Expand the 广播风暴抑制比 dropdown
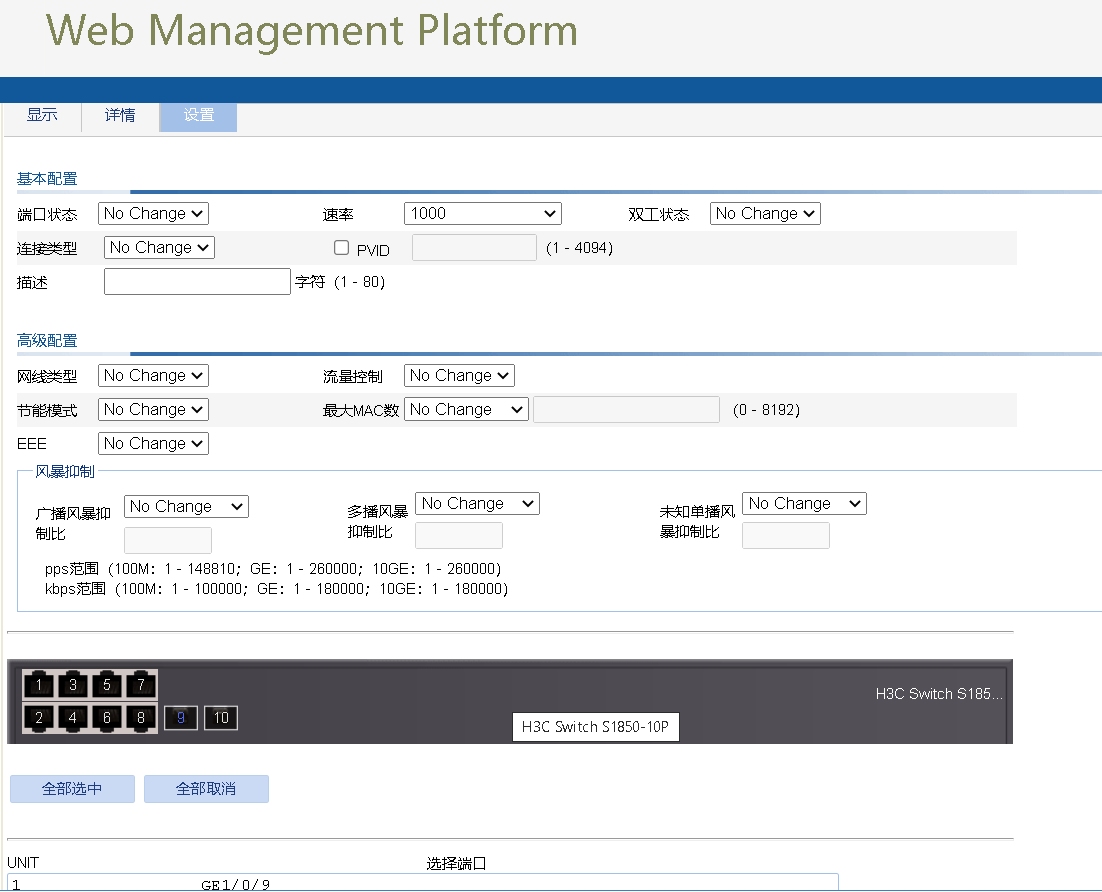Viewport: 1102px width, 892px height. tap(186, 507)
